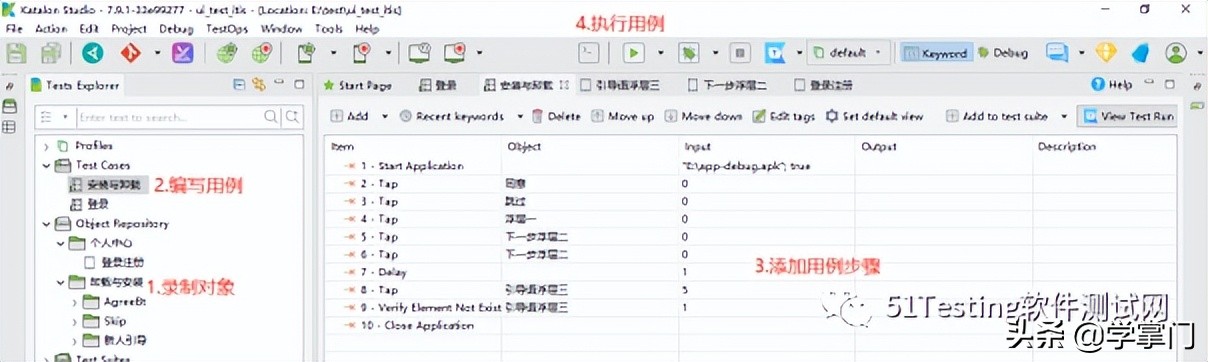Collapse the Object Repository node
The image size is (1208, 362).
pyautogui.click(x=45, y=224)
